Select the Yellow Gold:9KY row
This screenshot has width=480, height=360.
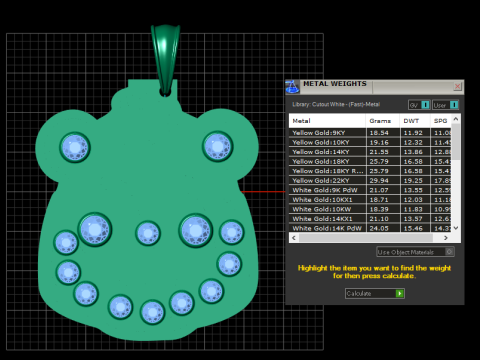tap(370, 133)
